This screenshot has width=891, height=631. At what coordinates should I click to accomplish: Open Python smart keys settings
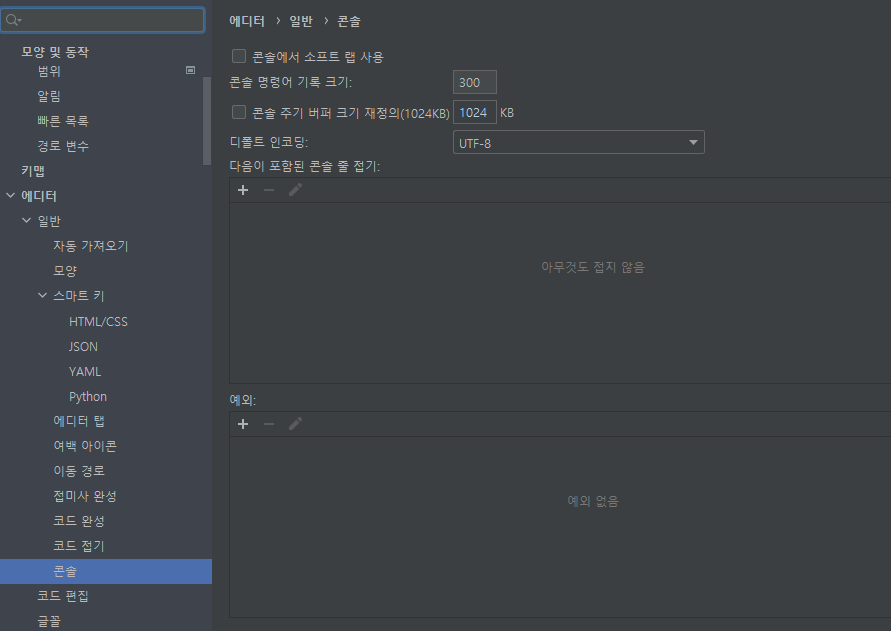coord(88,396)
